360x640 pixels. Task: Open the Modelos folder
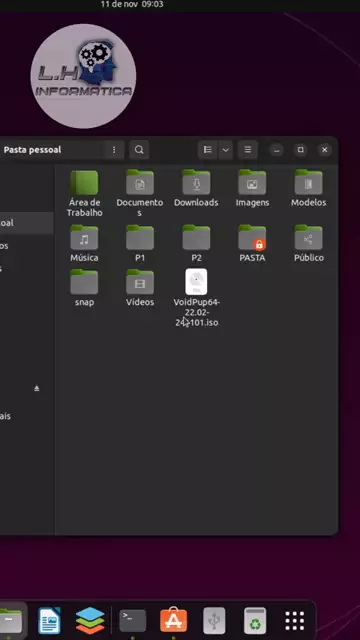click(x=309, y=189)
